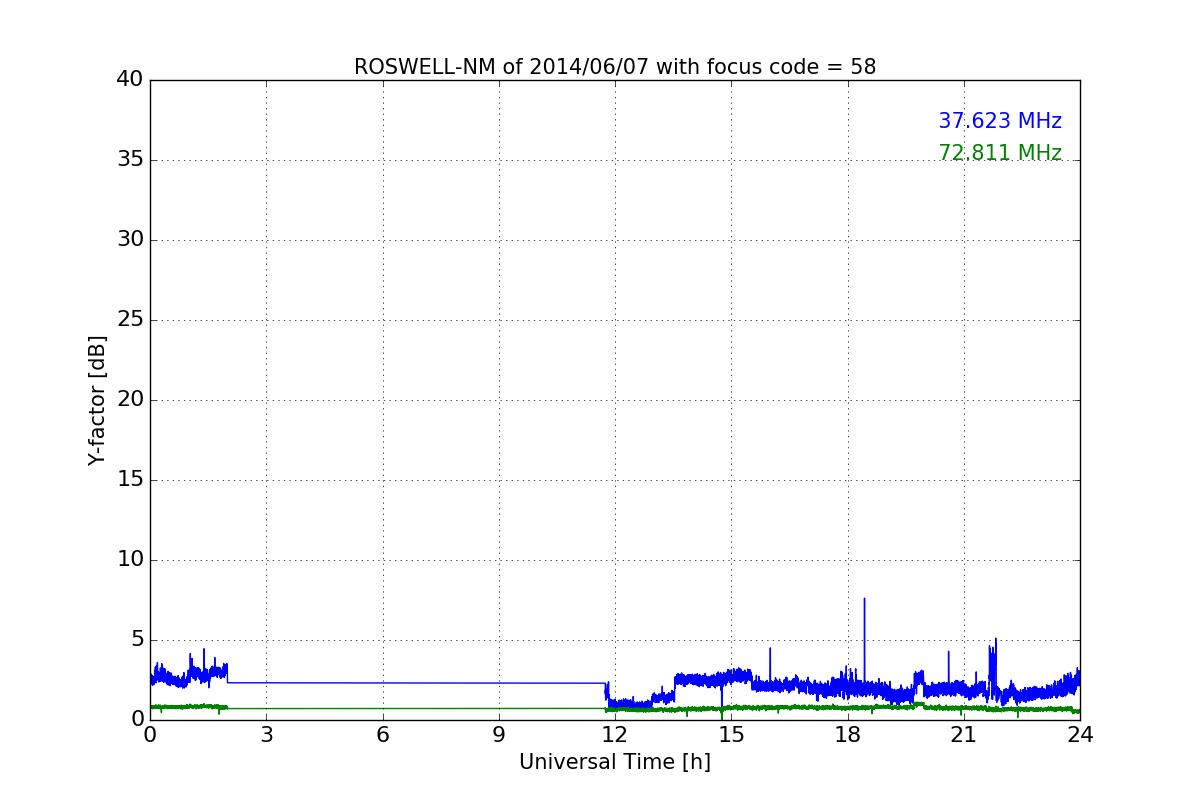Click x-axis tick label 24
The width and height of the screenshot is (1200, 800).
coord(1080,734)
